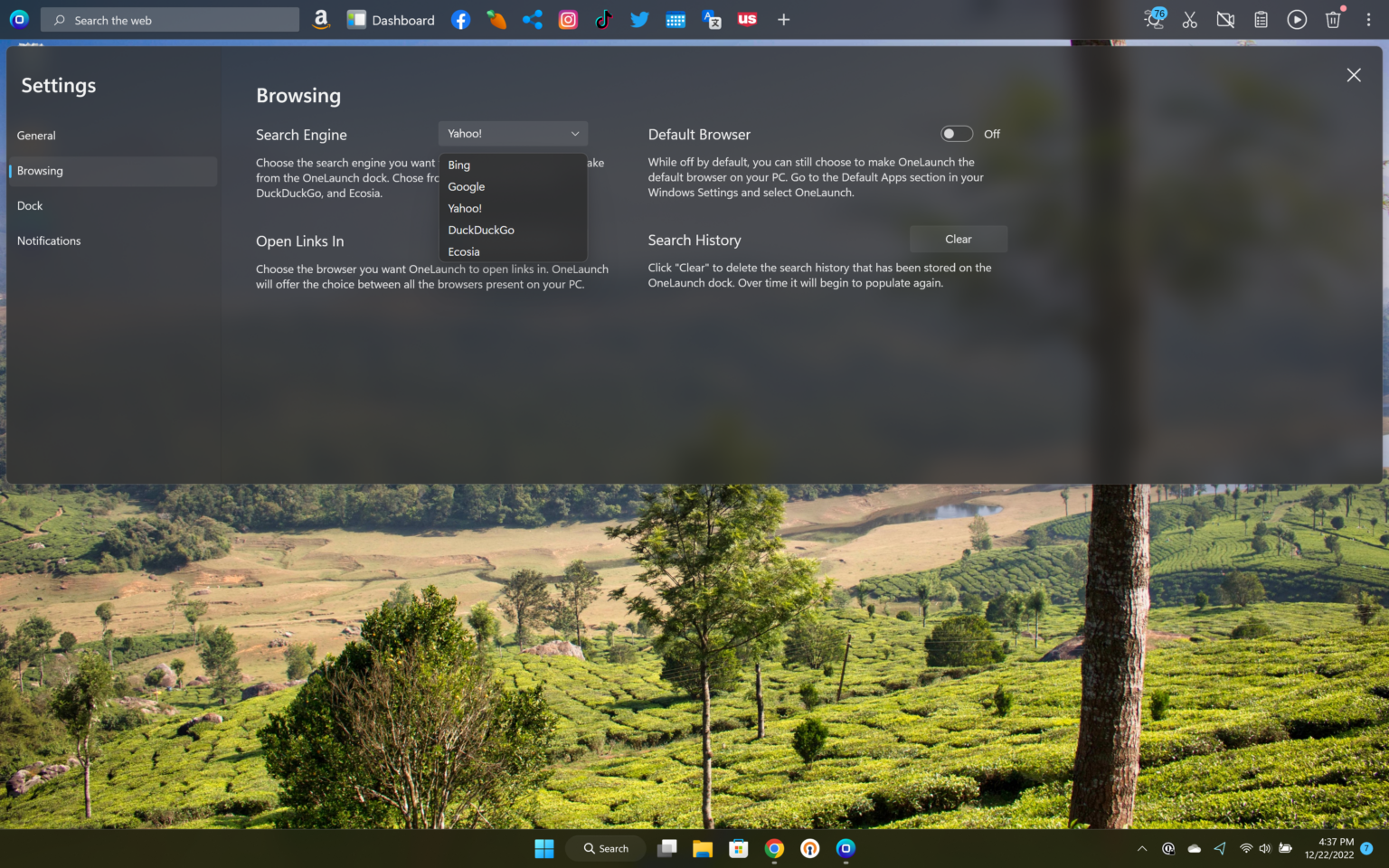This screenshot has height=868, width=1389.
Task: Open the trash icon with notification dot
Action: [1333, 19]
